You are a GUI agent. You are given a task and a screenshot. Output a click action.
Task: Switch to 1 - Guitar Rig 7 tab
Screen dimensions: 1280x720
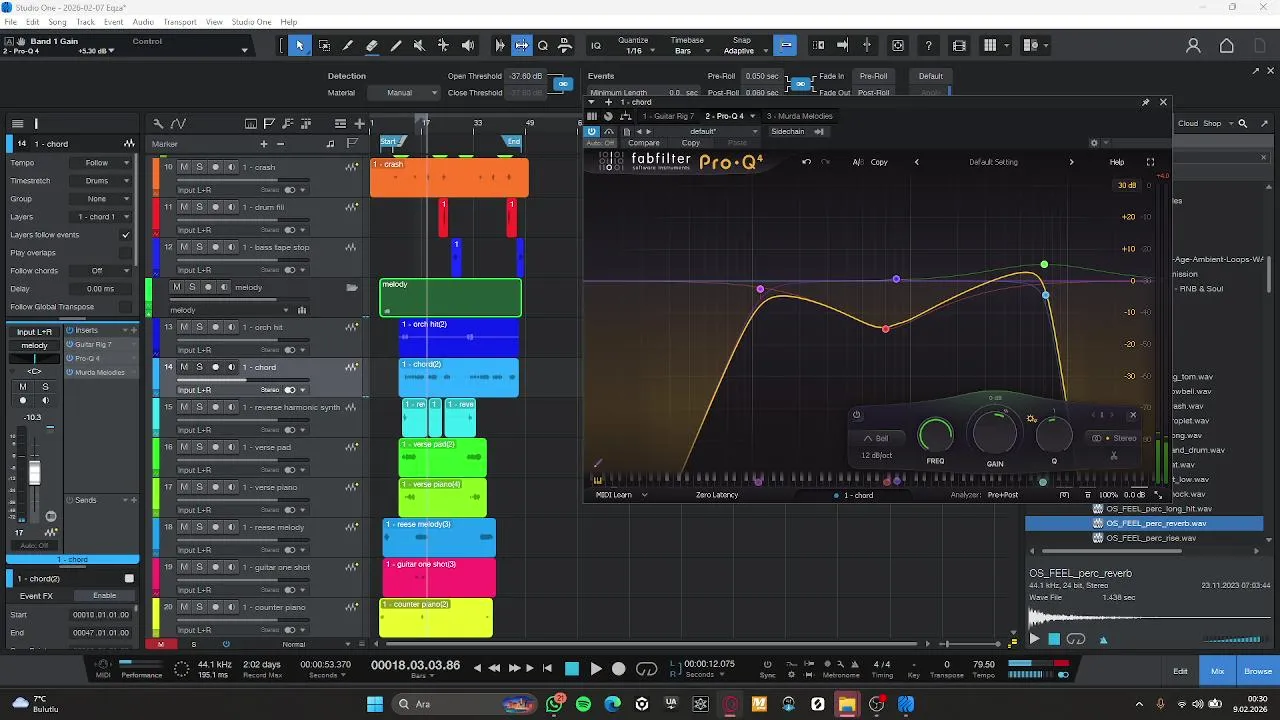pyautogui.click(x=668, y=116)
